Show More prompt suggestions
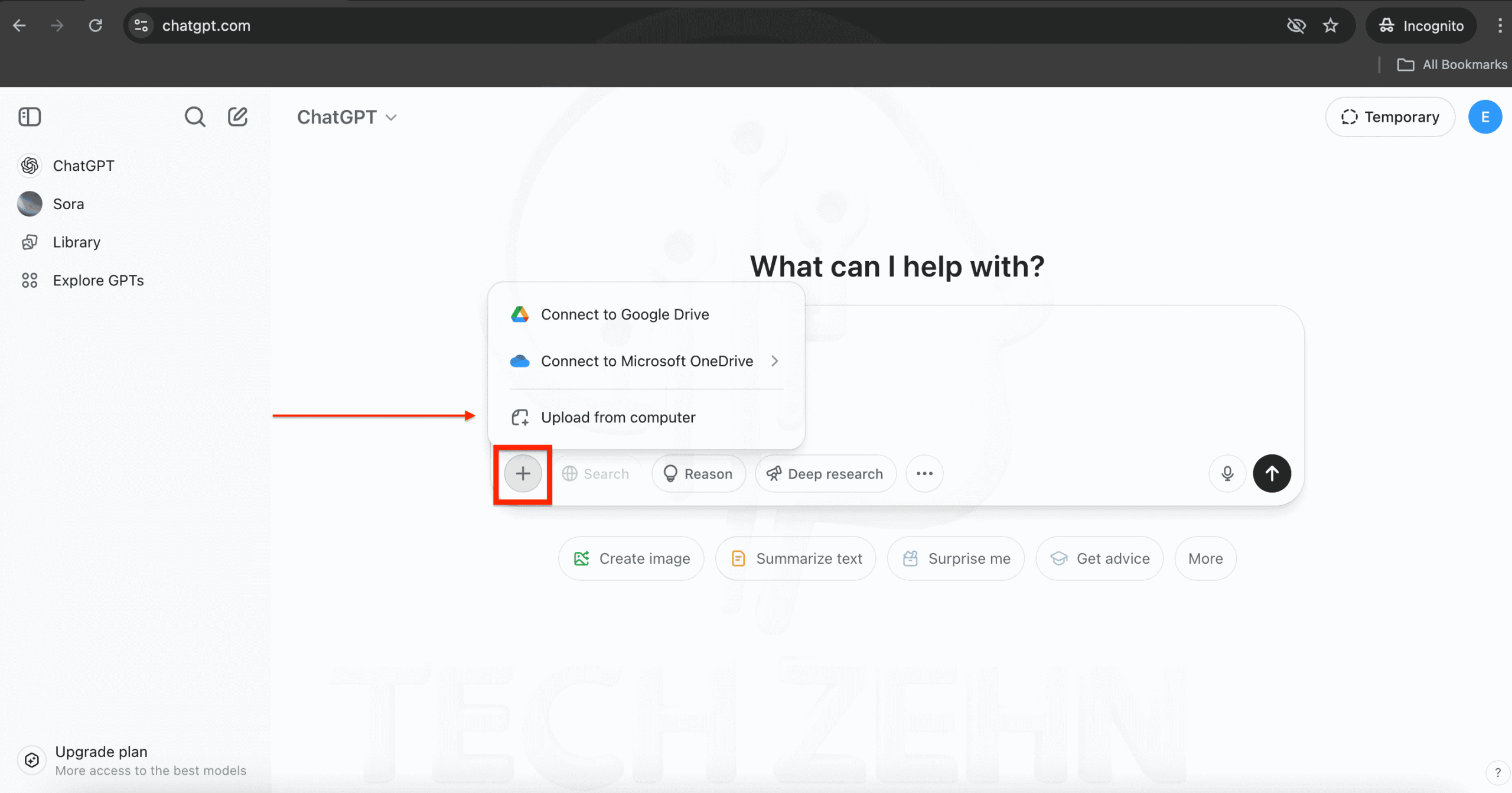 [x=1205, y=558]
